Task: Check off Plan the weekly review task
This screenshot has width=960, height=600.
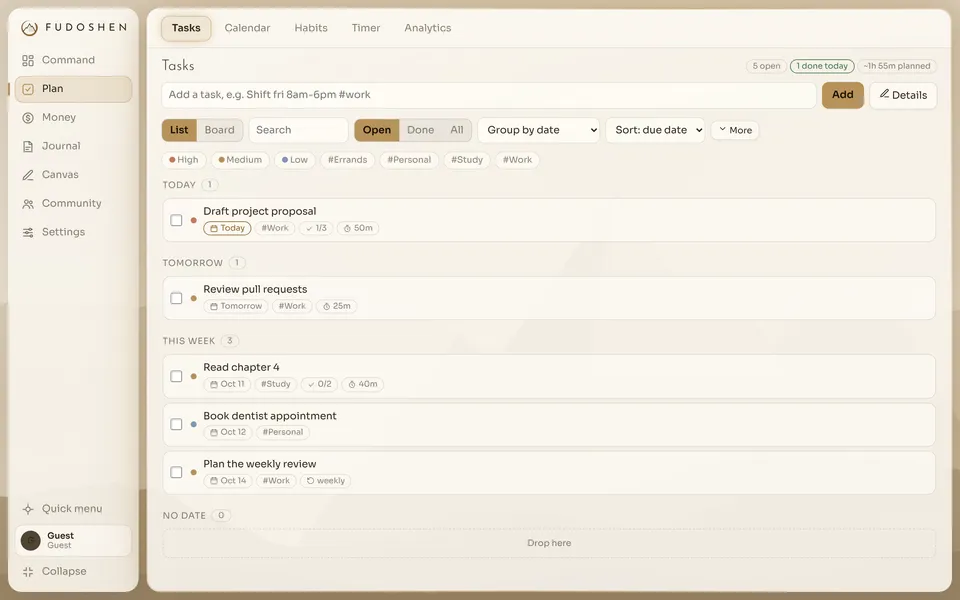Action: point(176,473)
